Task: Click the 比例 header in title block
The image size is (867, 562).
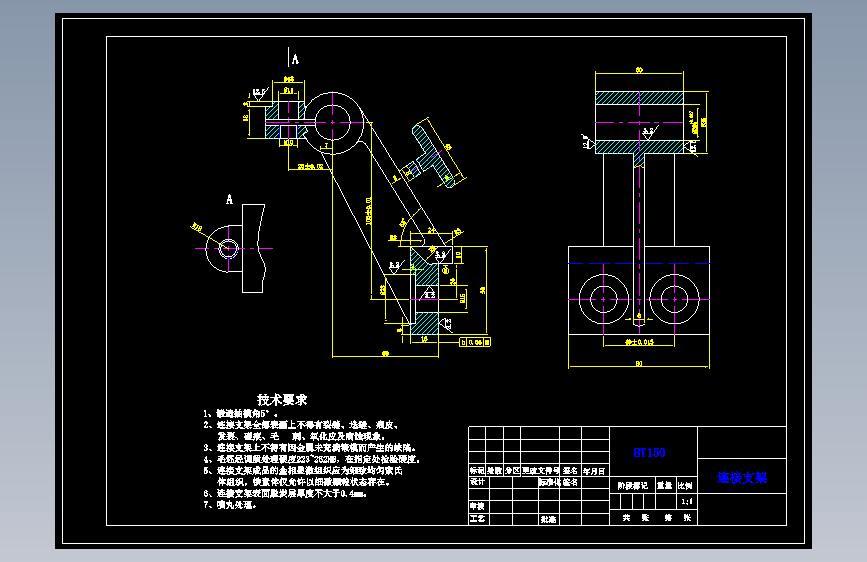Action: [x=685, y=486]
